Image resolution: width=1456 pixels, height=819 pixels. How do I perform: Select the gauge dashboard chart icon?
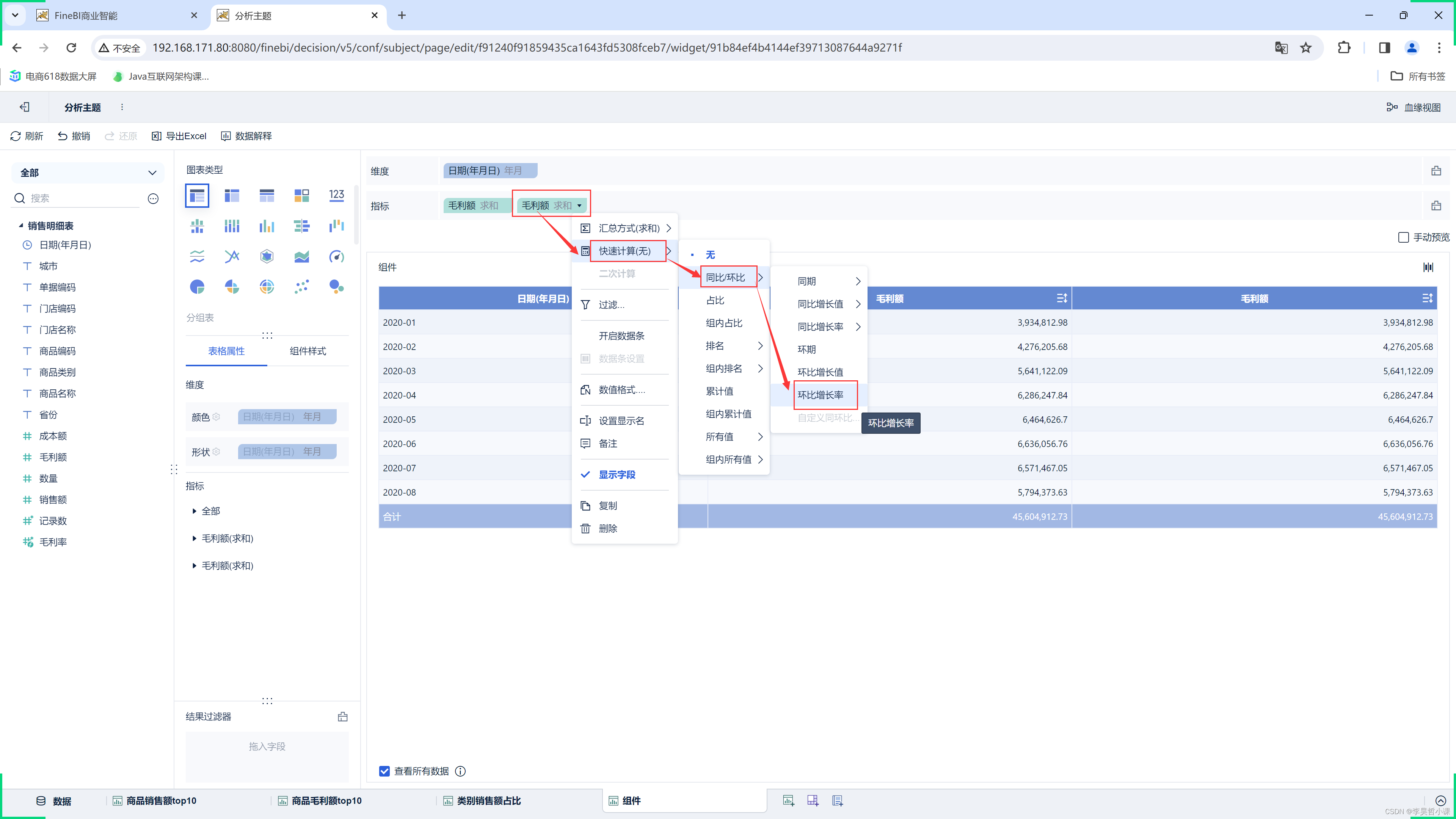pos(336,257)
